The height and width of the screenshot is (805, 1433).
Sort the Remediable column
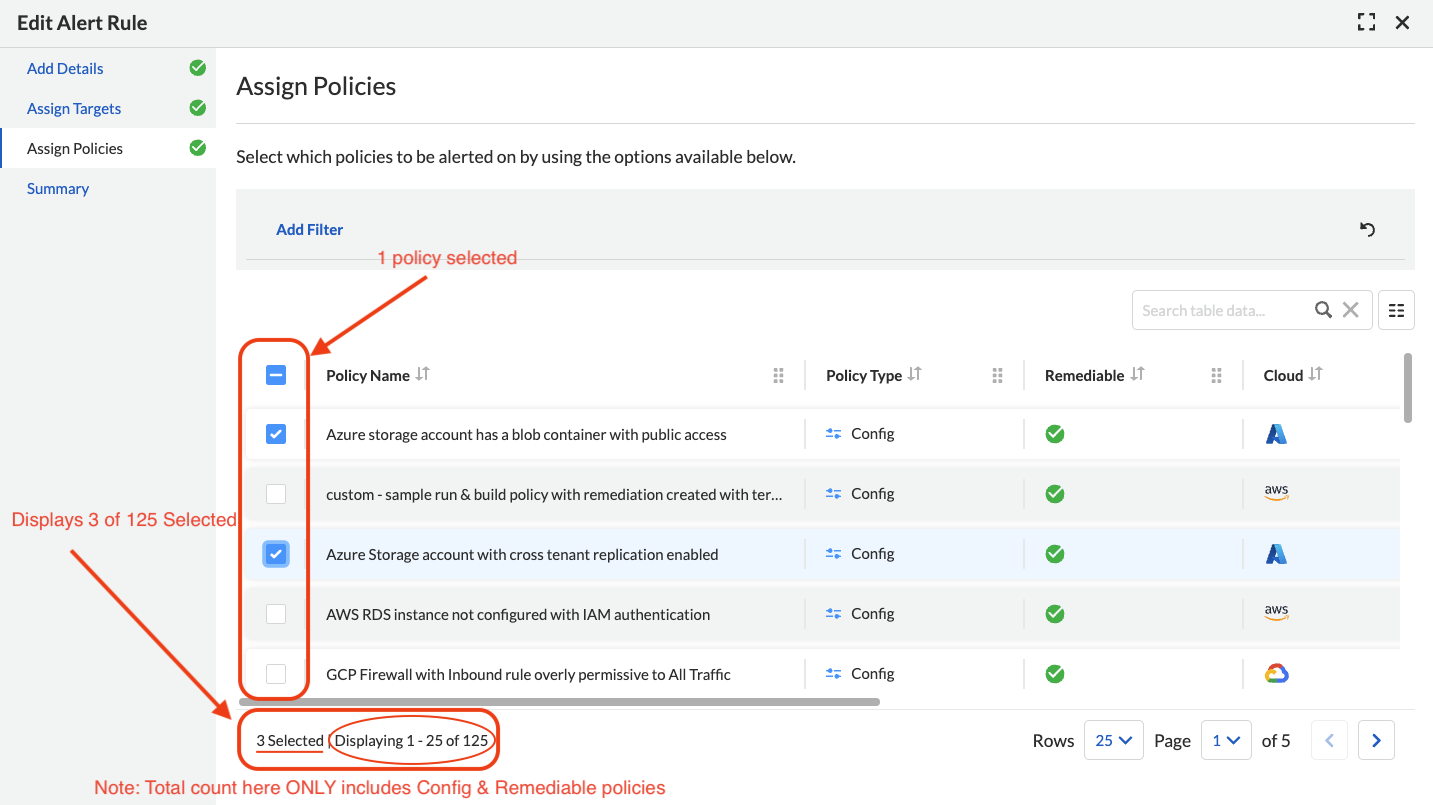point(1137,374)
